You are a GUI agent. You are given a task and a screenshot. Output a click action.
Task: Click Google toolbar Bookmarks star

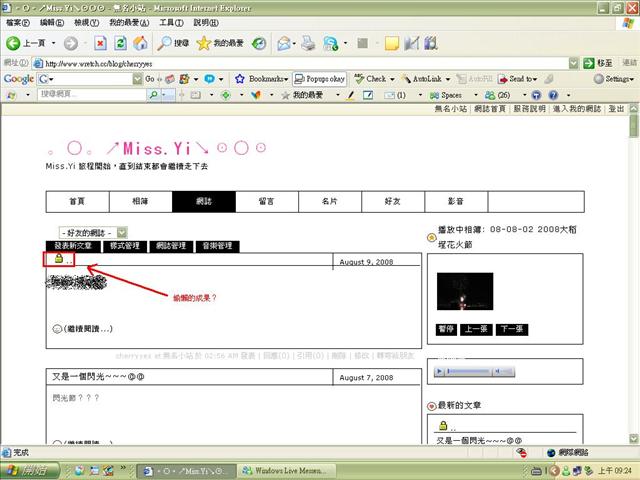pos(240,79)
